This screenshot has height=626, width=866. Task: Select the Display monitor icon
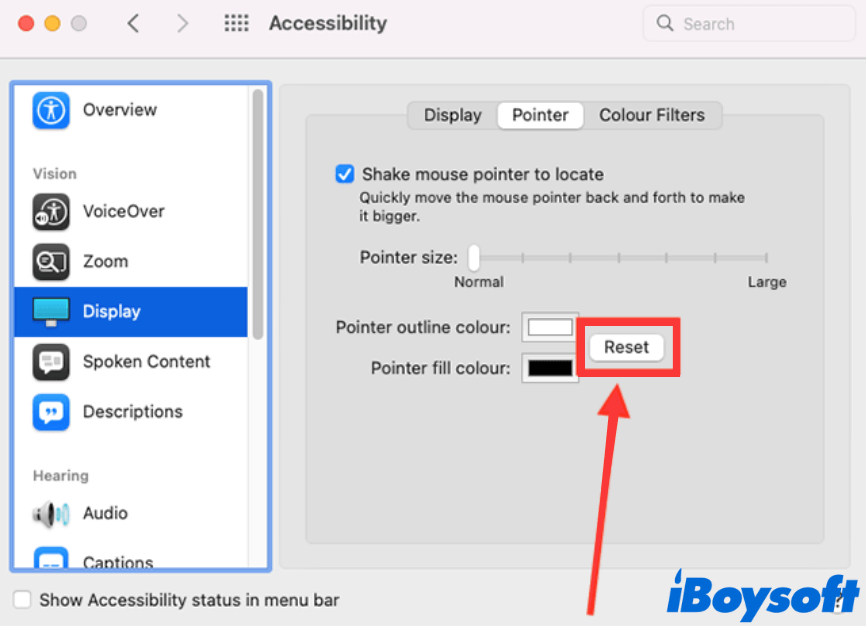pos(51,311)
